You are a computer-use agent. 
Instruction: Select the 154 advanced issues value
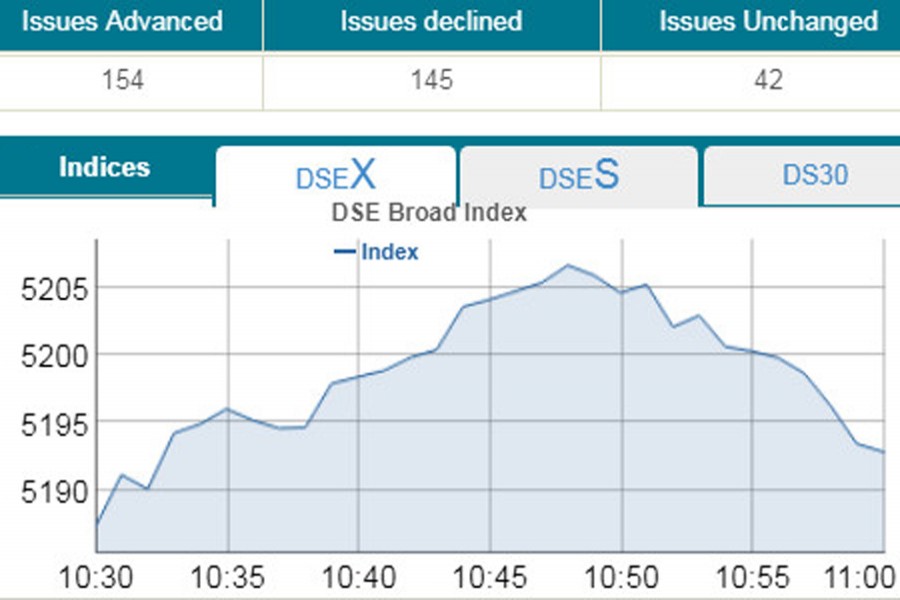(122, 80)
